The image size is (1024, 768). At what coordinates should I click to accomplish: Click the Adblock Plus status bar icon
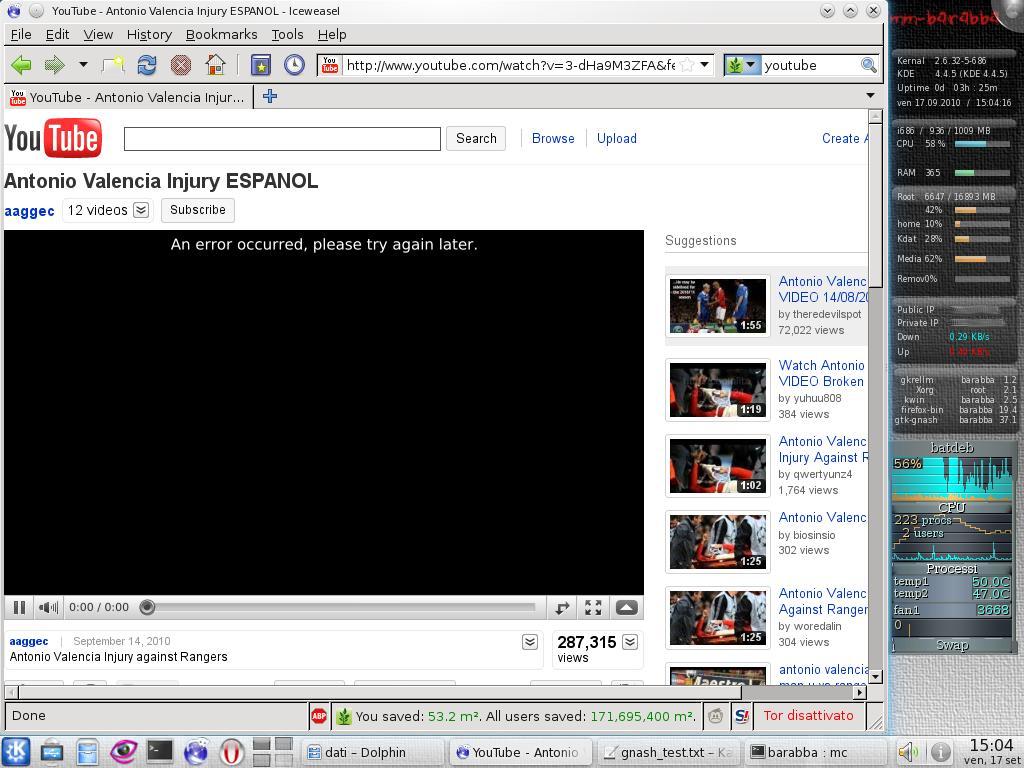point(319,716)
